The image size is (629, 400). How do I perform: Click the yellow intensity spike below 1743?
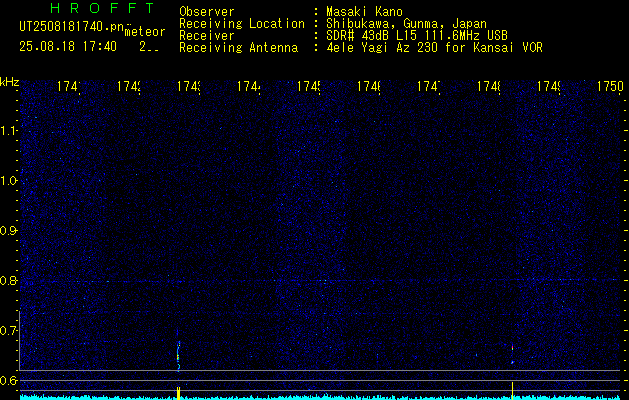tap(178, 393)
